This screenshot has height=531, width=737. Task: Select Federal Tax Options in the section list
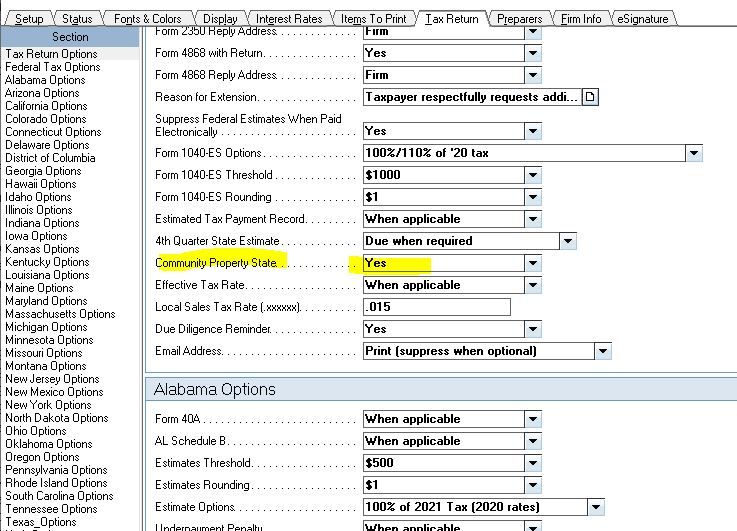(x=52, y=67)
